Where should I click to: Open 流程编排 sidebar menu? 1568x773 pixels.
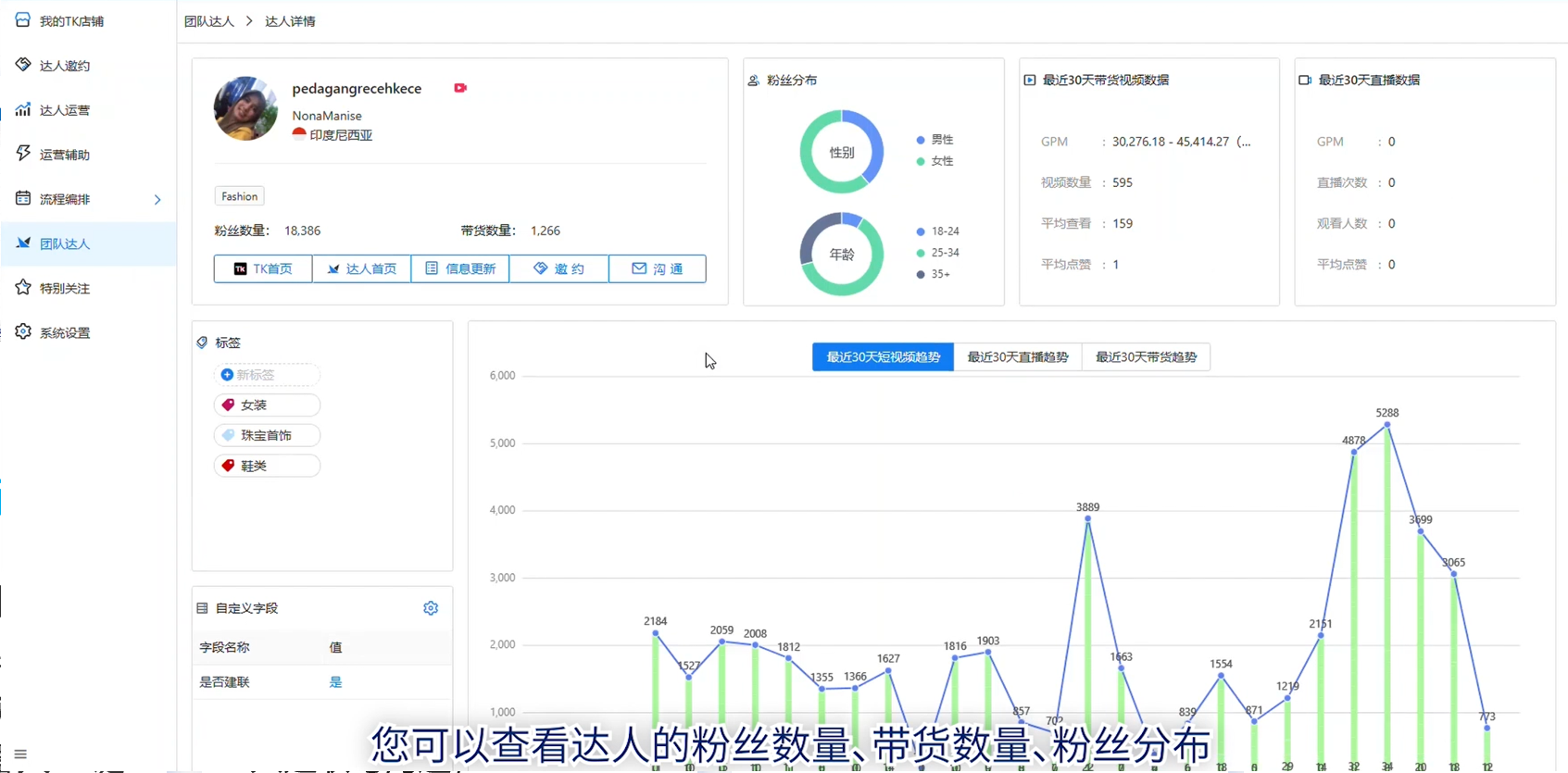click(x=88, y=198)
